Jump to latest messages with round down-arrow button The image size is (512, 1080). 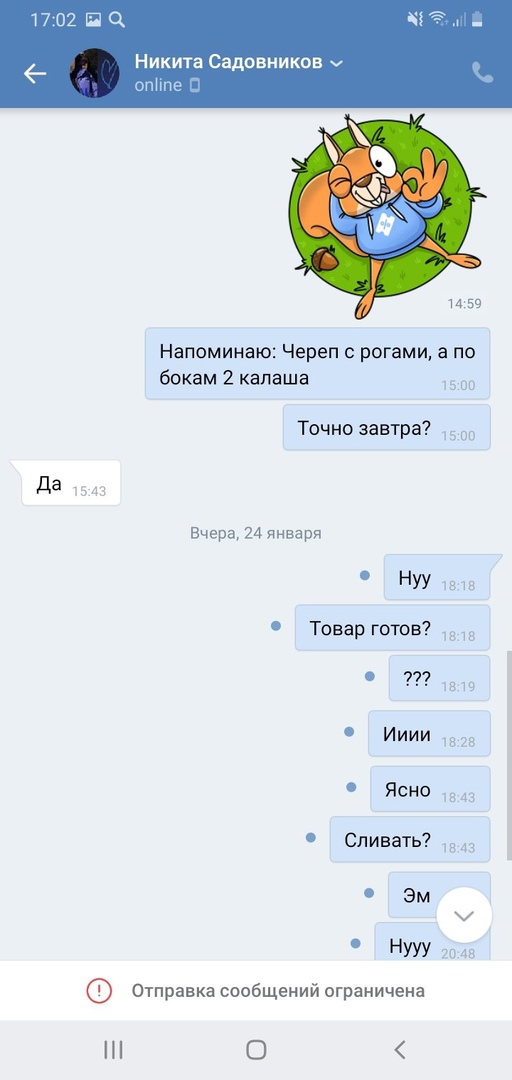pyautogui.click(x=464, y=915)
